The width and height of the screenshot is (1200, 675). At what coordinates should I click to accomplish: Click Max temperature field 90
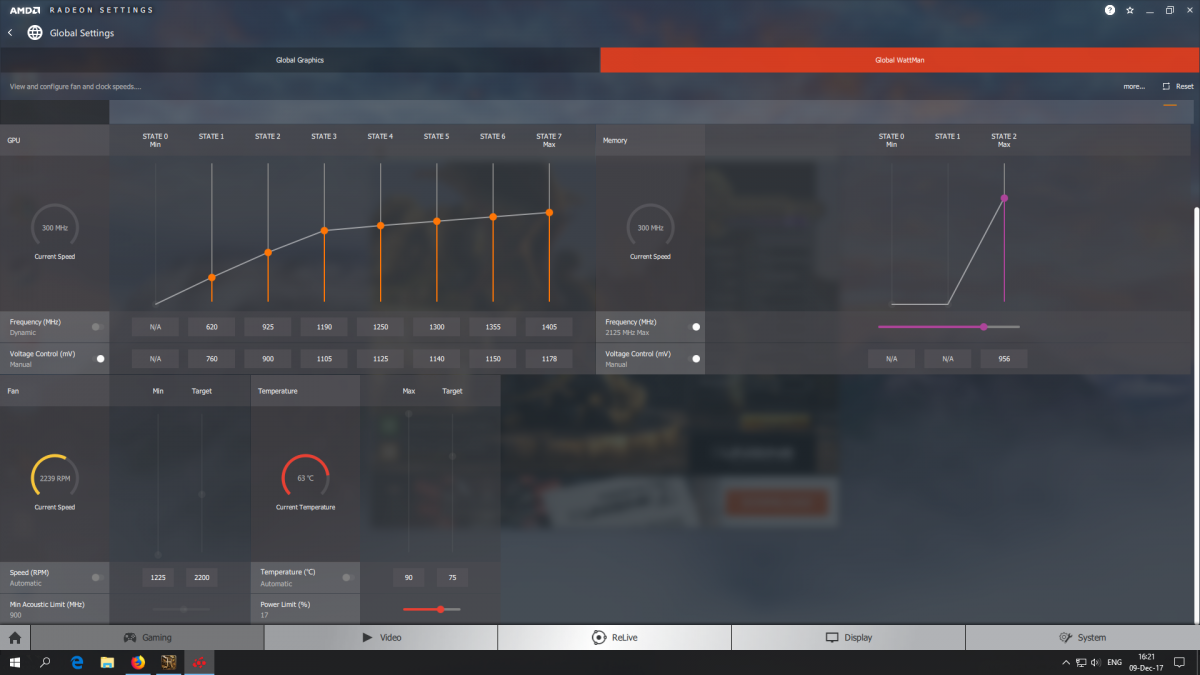click(x=408, y=577)
